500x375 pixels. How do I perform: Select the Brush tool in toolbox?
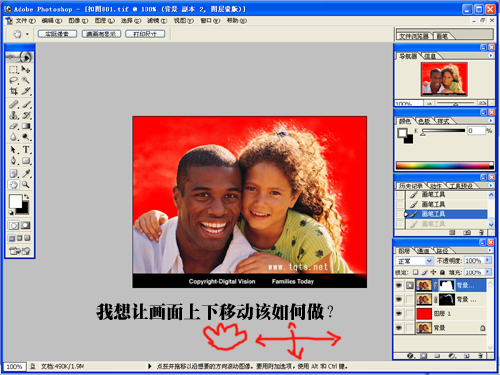tap(26, 105)
